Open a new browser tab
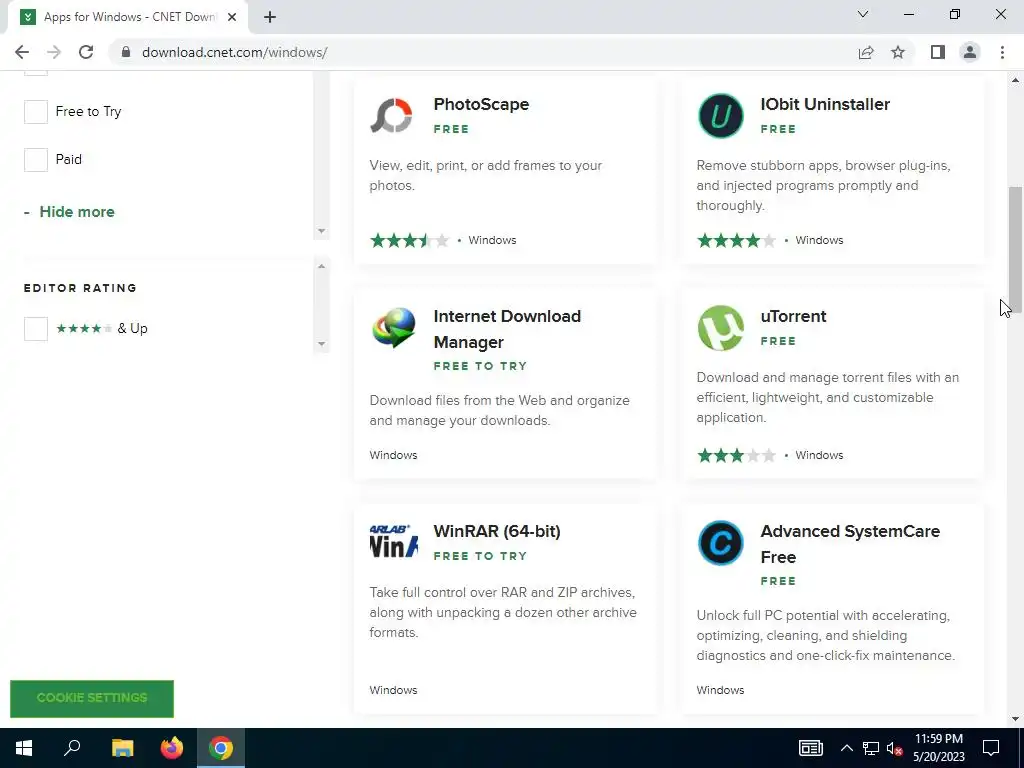The height and width of the screenshot is (768, 1024). [270, 17]
